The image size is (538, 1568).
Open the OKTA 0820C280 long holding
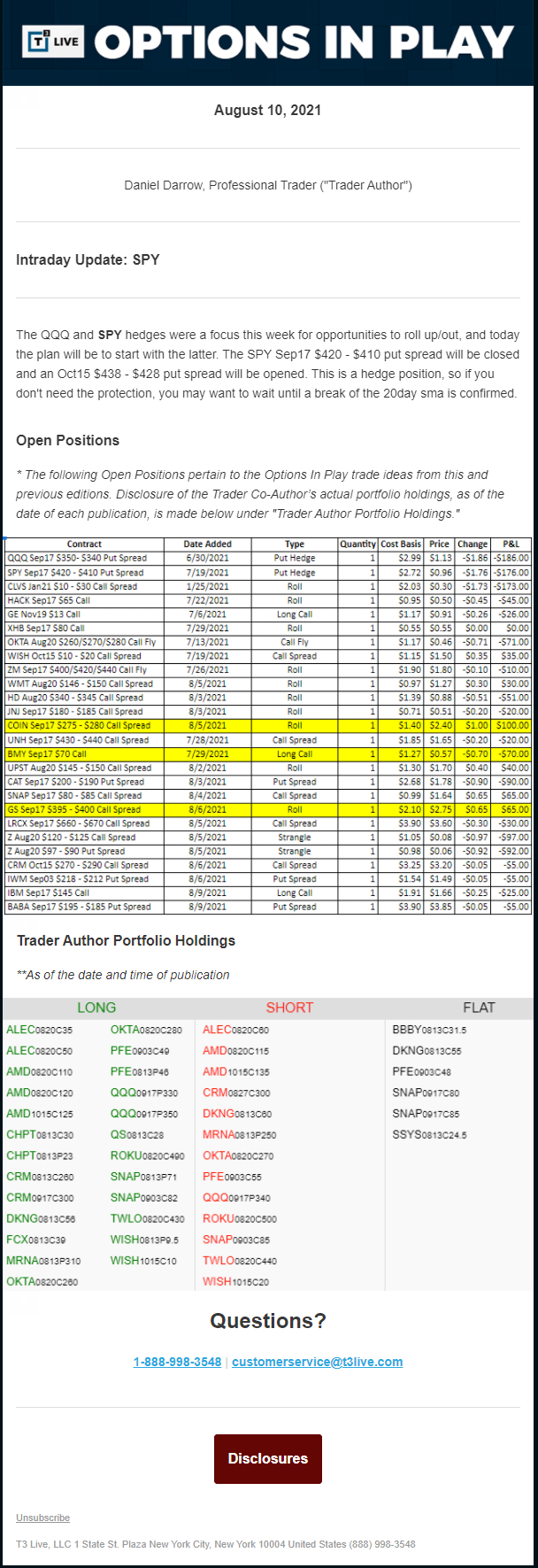146,1031
